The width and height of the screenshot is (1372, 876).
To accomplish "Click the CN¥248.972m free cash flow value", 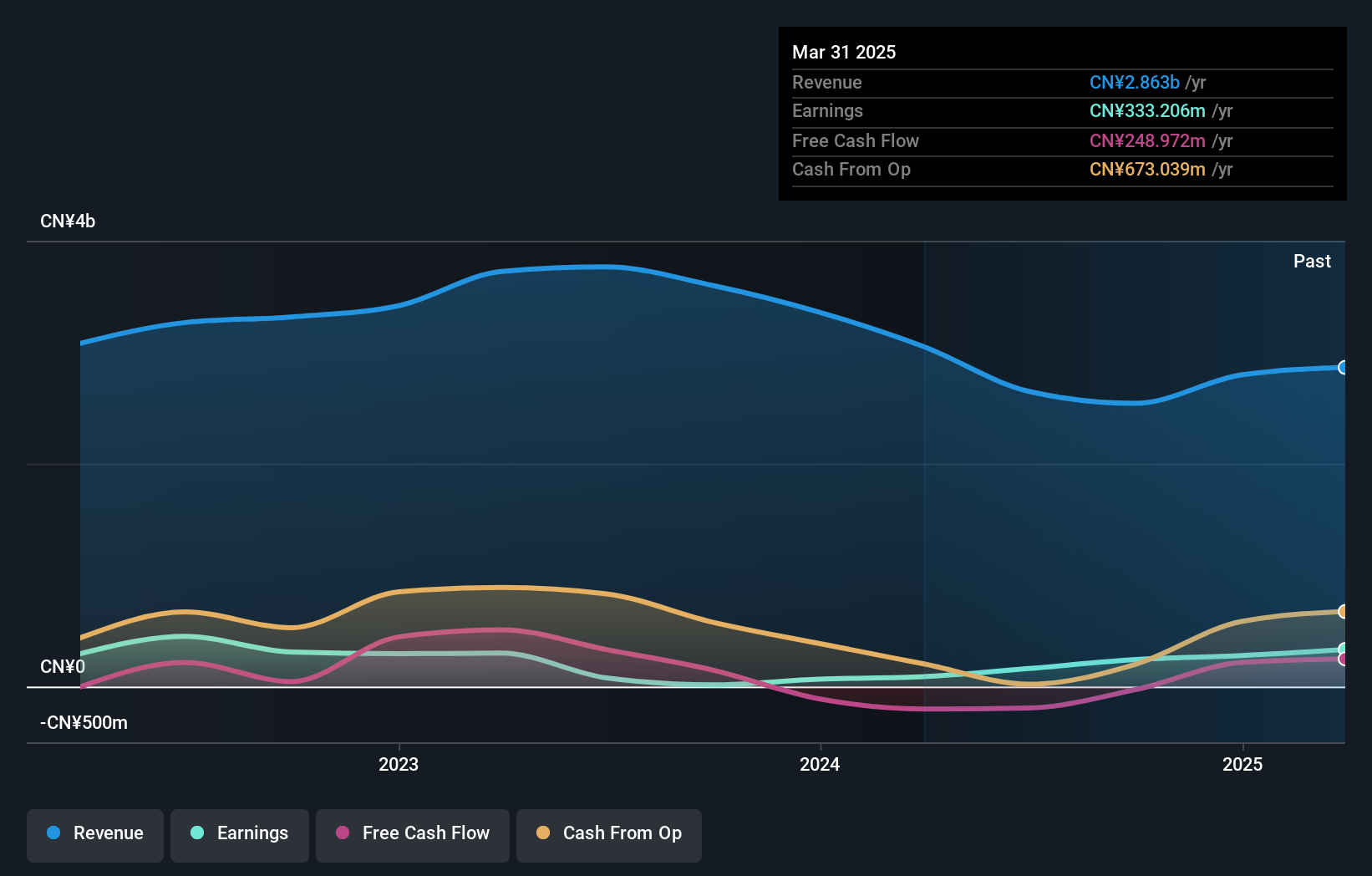I will click(1147, 141).
